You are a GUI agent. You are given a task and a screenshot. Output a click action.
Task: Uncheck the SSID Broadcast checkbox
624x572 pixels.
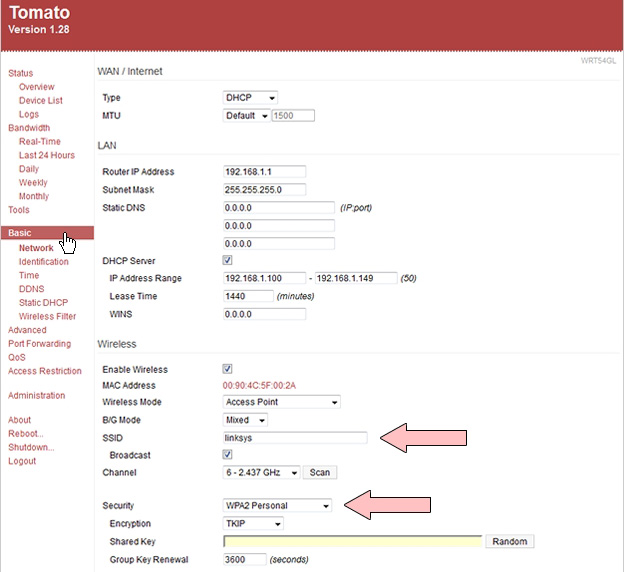tap(228, 454)
